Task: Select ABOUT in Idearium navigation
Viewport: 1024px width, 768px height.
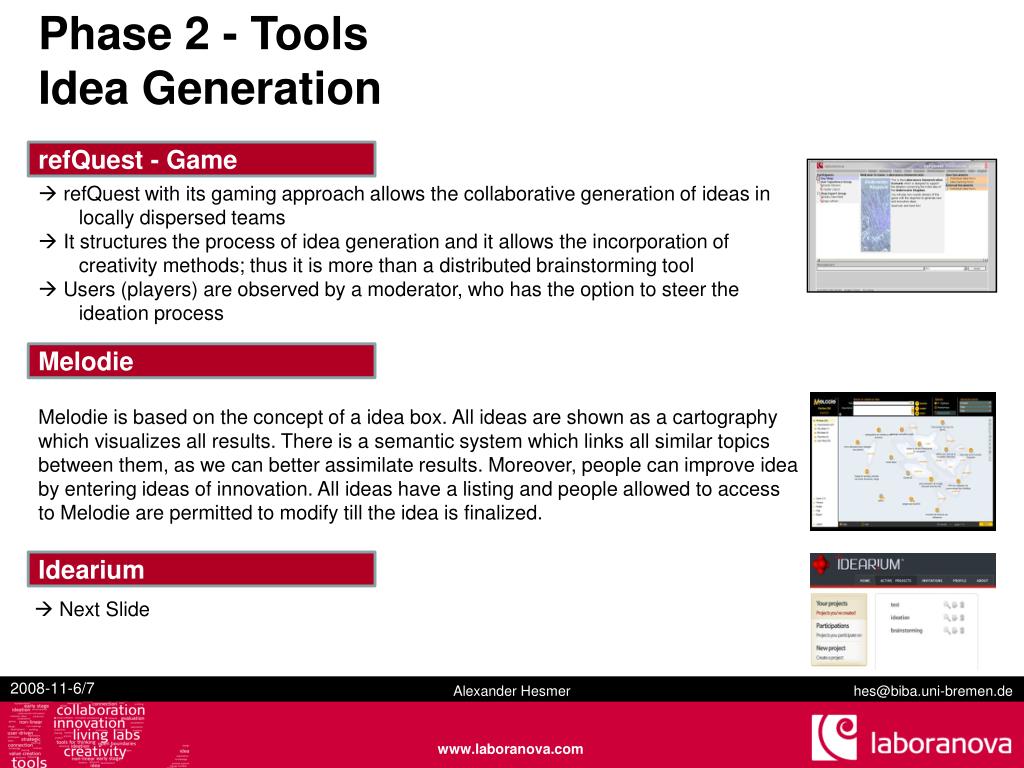Action: 982,581
